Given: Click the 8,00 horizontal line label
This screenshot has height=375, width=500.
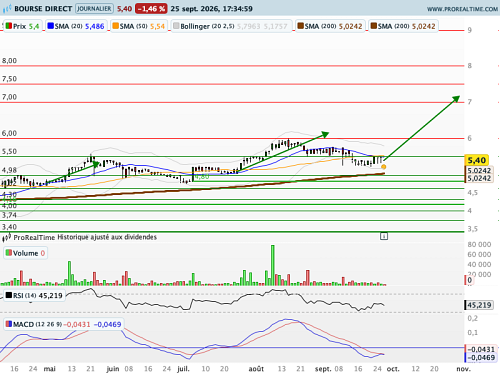Looking at the screenshot, I should (x=9, y=61).
